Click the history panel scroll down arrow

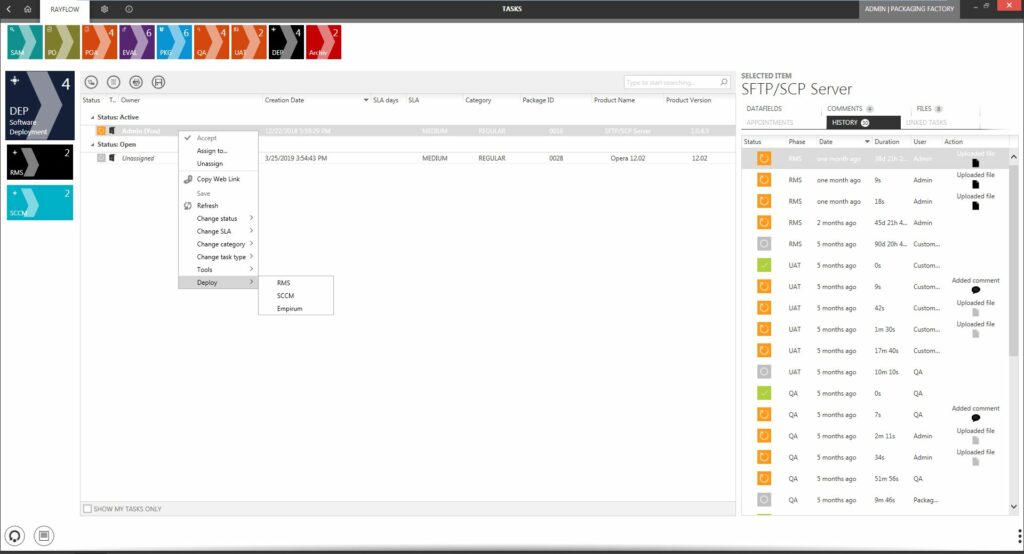(1014, 506)
